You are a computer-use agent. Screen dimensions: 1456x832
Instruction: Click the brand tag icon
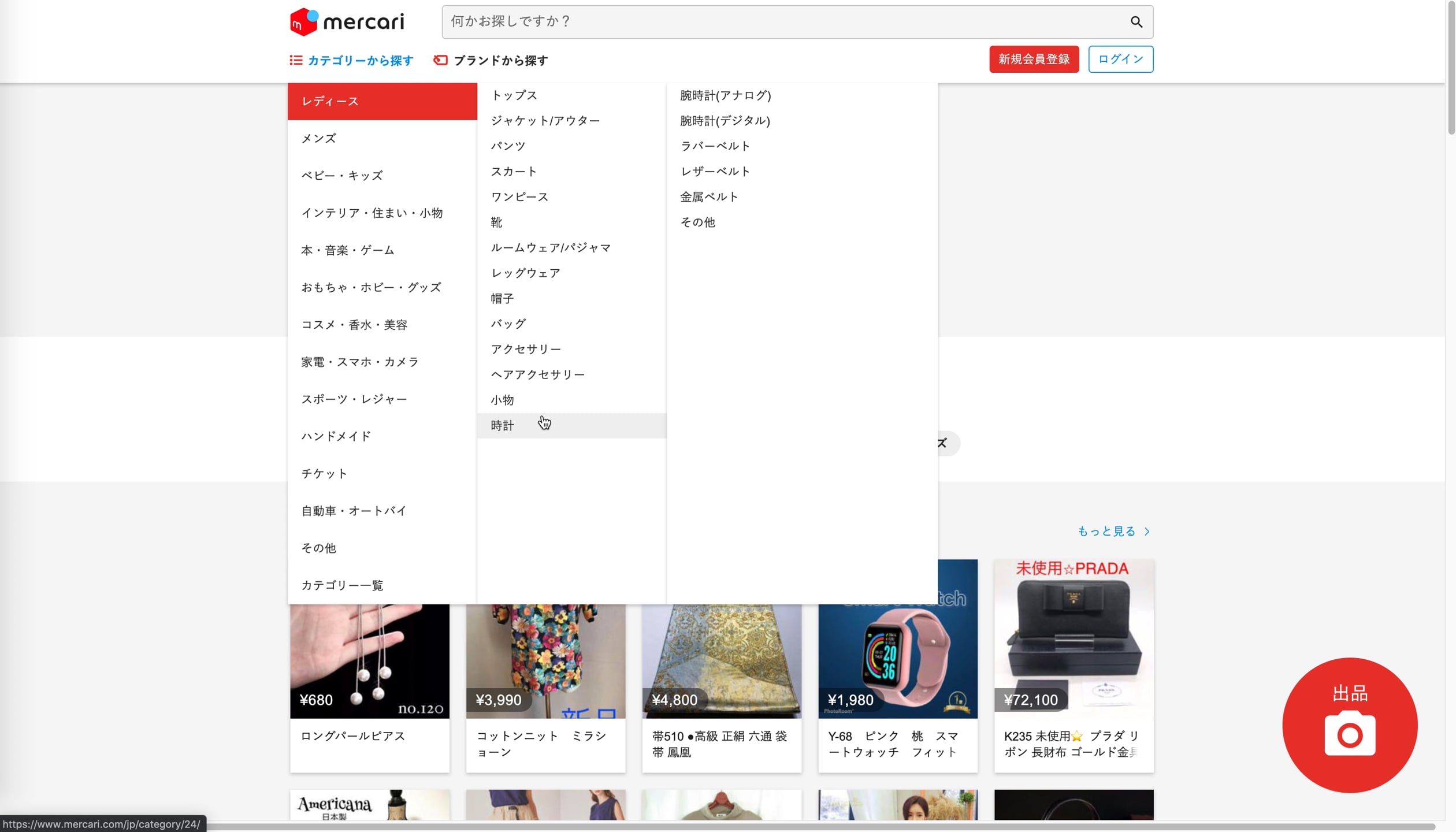(x=440, y=60)
